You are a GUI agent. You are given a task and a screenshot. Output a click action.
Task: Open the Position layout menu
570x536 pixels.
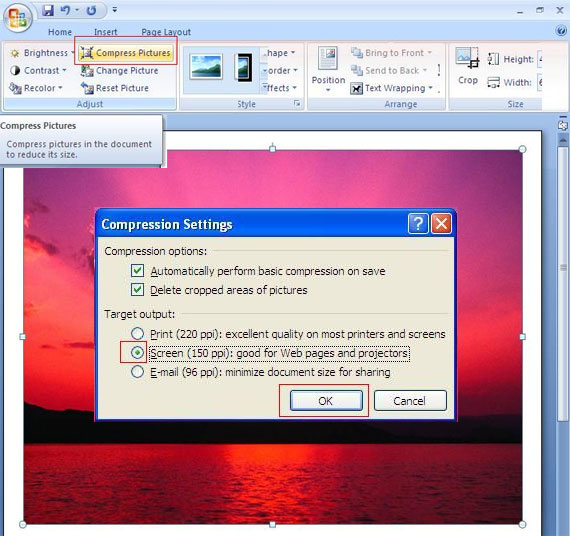click(x=328, y=69)
